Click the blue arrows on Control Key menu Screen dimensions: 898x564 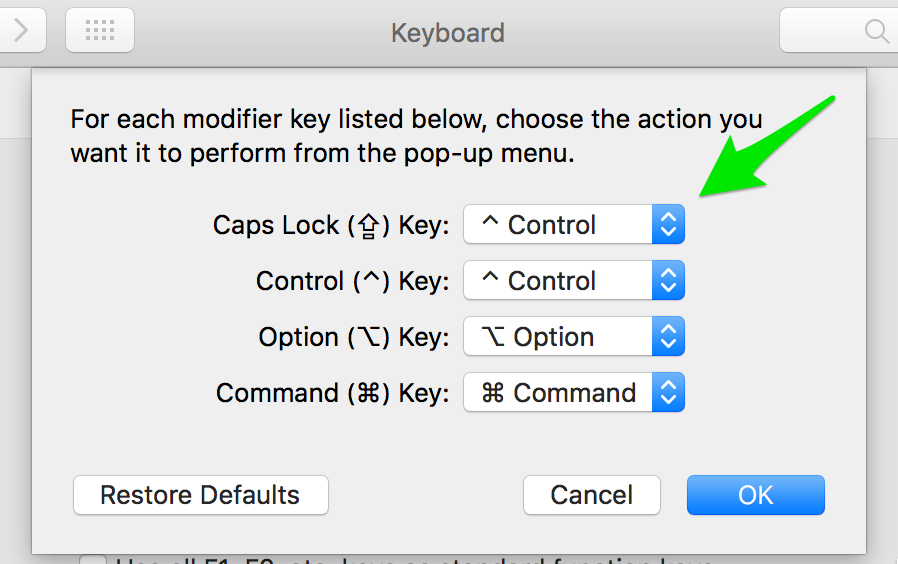click(x=668, y=281)
